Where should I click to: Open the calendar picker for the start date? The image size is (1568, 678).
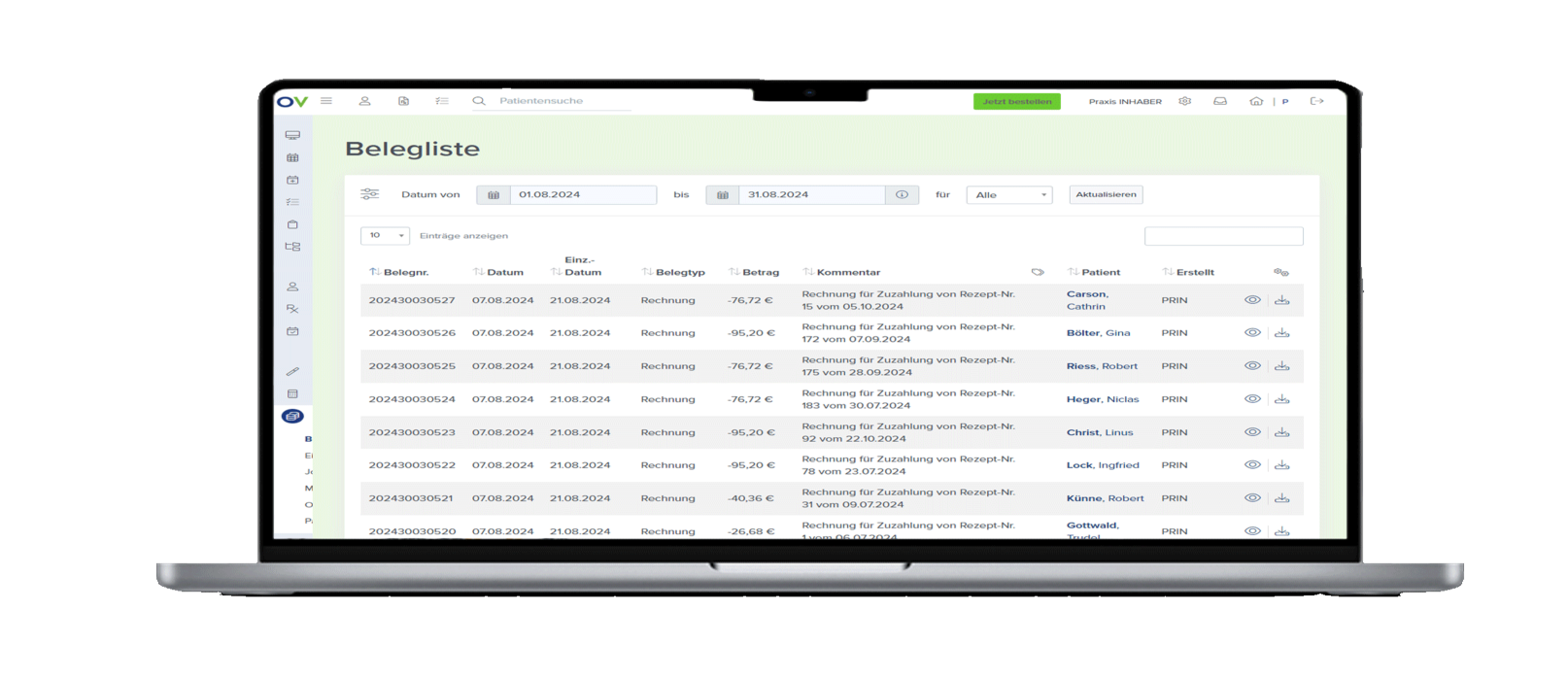(x=494, y=195)
